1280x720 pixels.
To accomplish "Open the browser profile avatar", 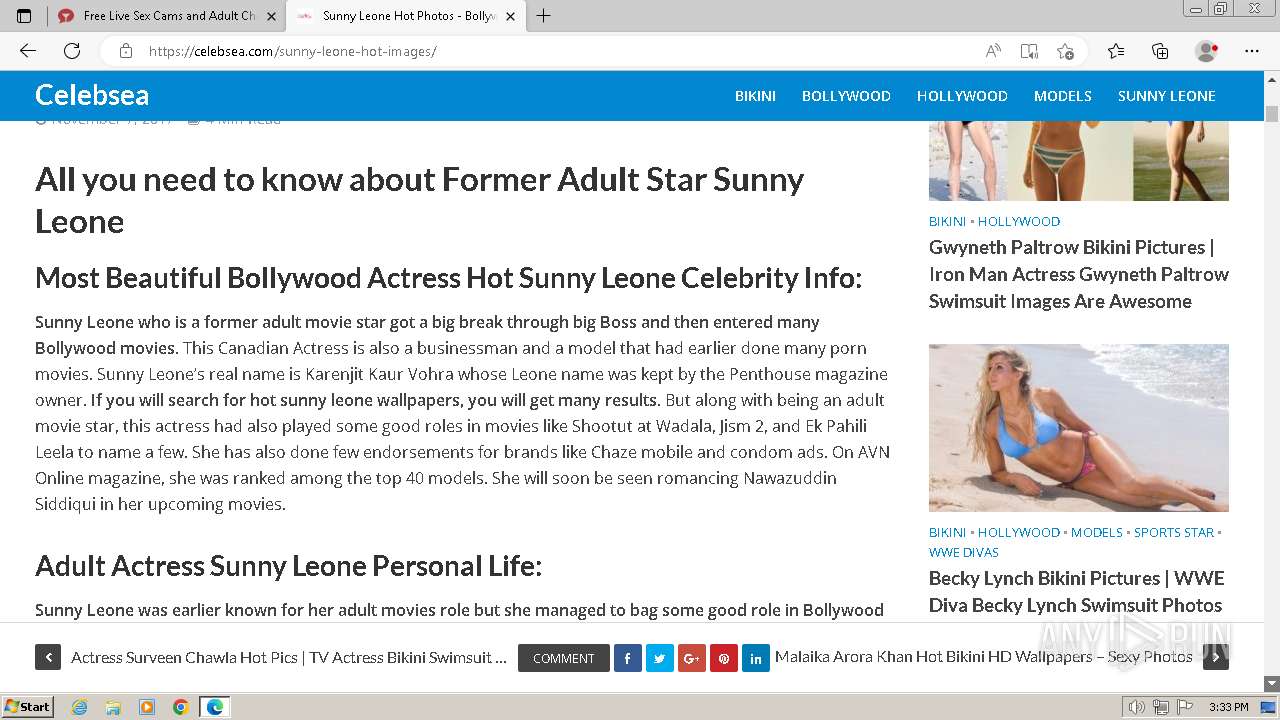I will click(x=1206, y=51).
